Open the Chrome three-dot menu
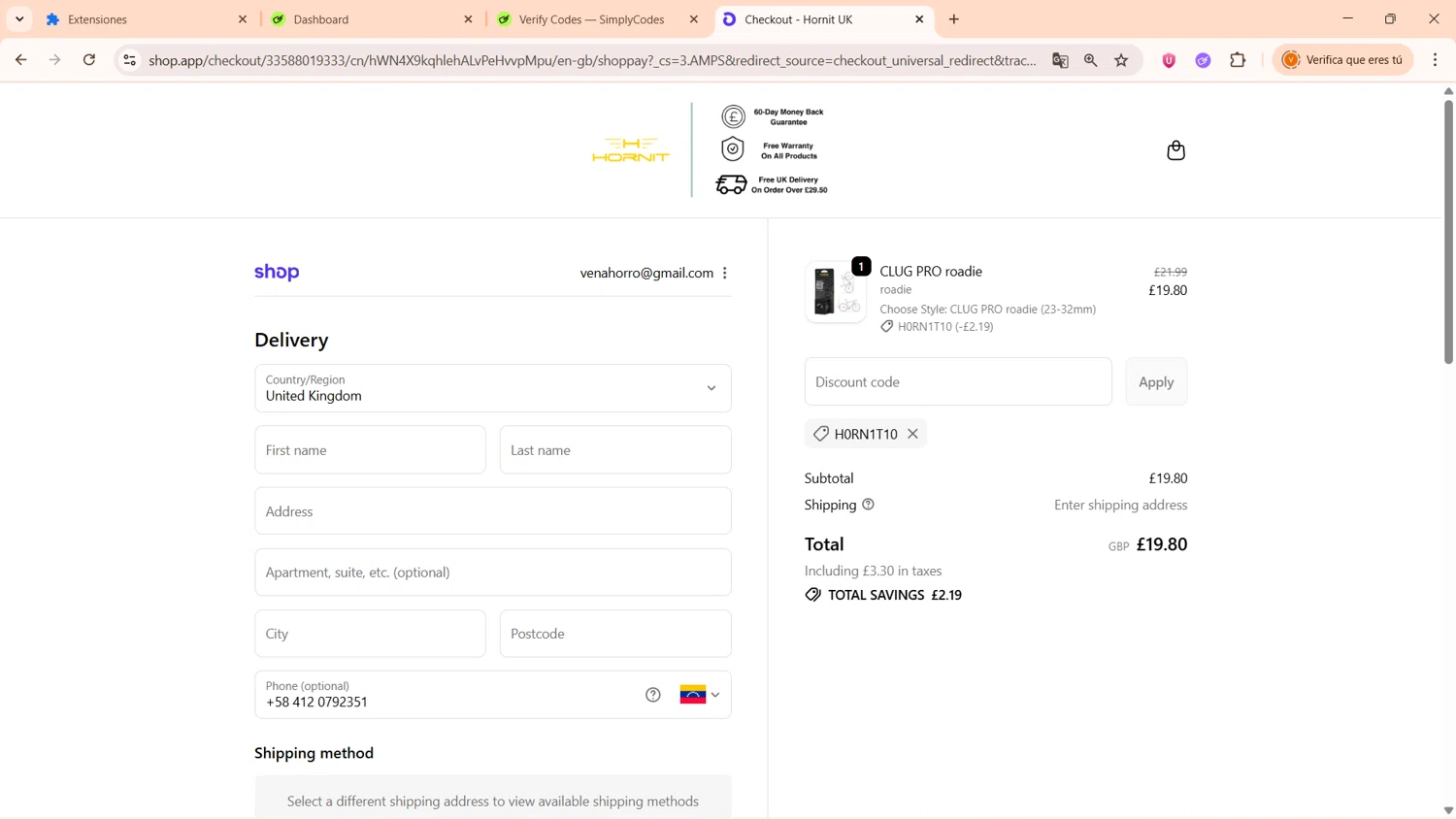This screenshot has height=819, width=1456. point(1436,60)
